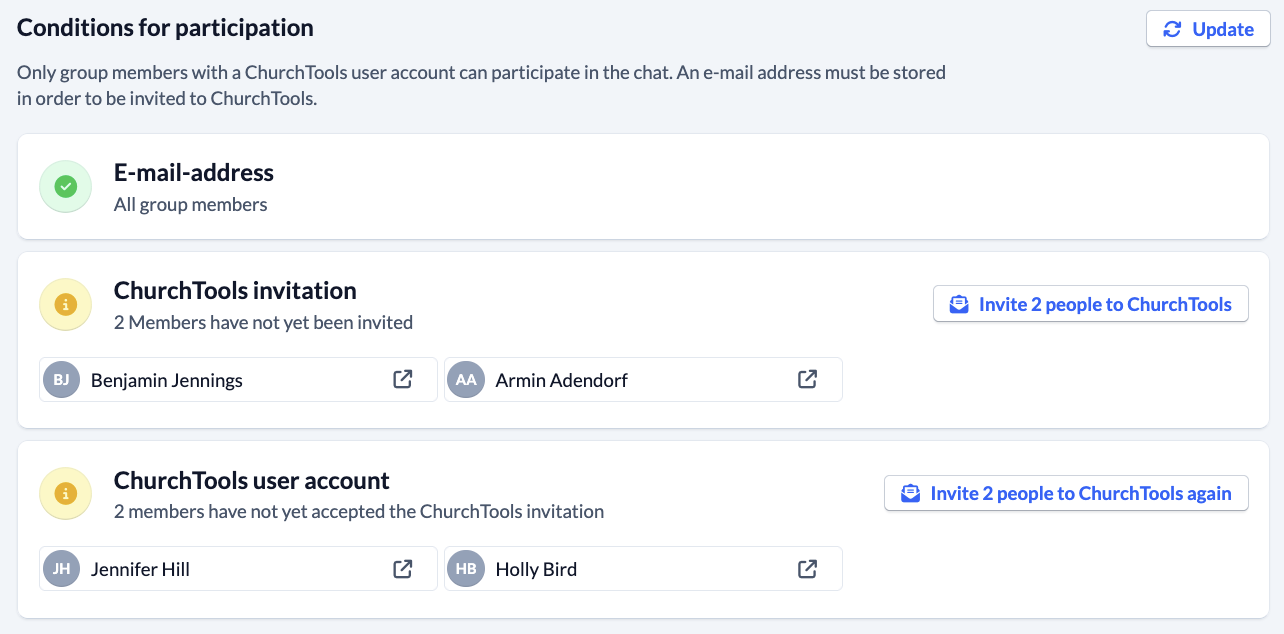
Task: Click the green checkmark E-mail-address status icon
Action: 66,187
